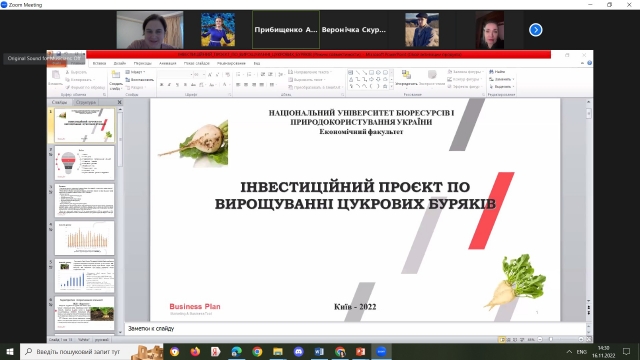Select the rectangle shape in gallery
This screenshot has height=360, width=640.
[371, 73]
